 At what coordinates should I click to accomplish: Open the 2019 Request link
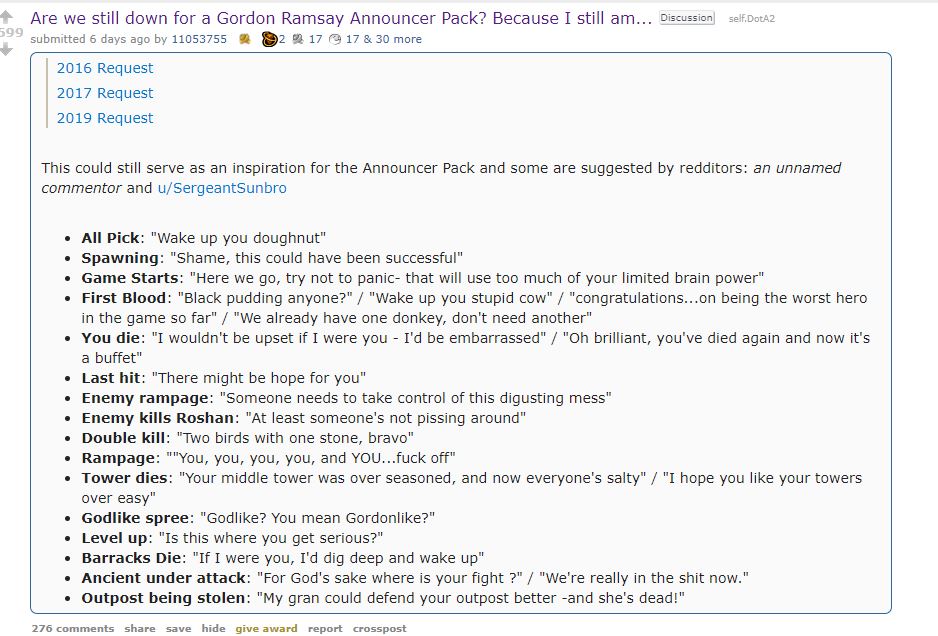coord(105,118)
